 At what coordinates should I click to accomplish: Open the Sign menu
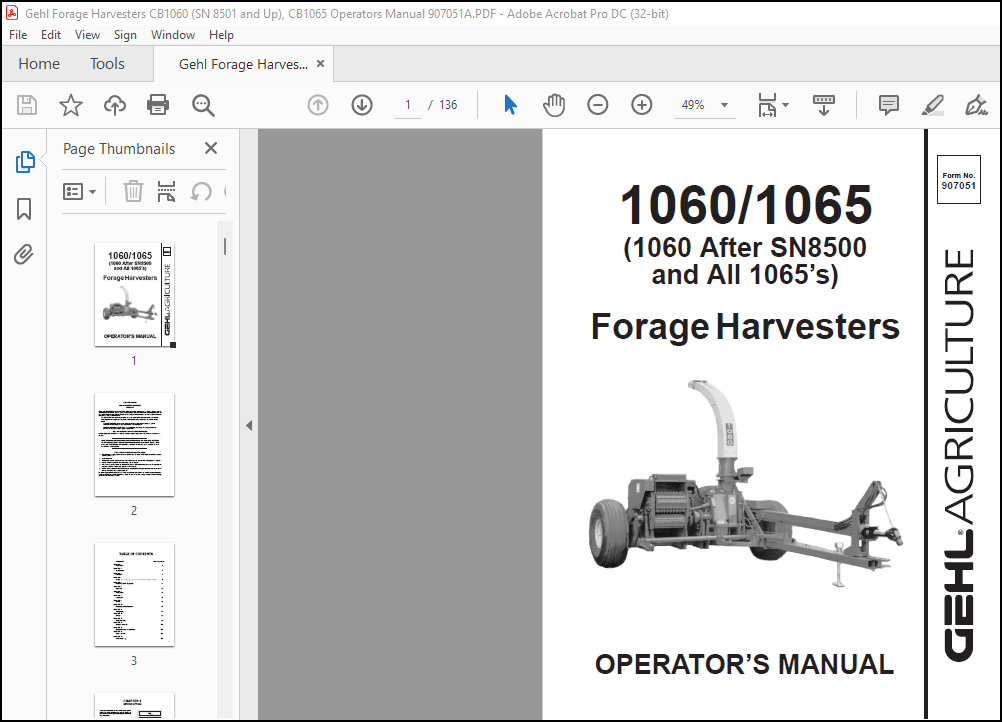point(125,35)
